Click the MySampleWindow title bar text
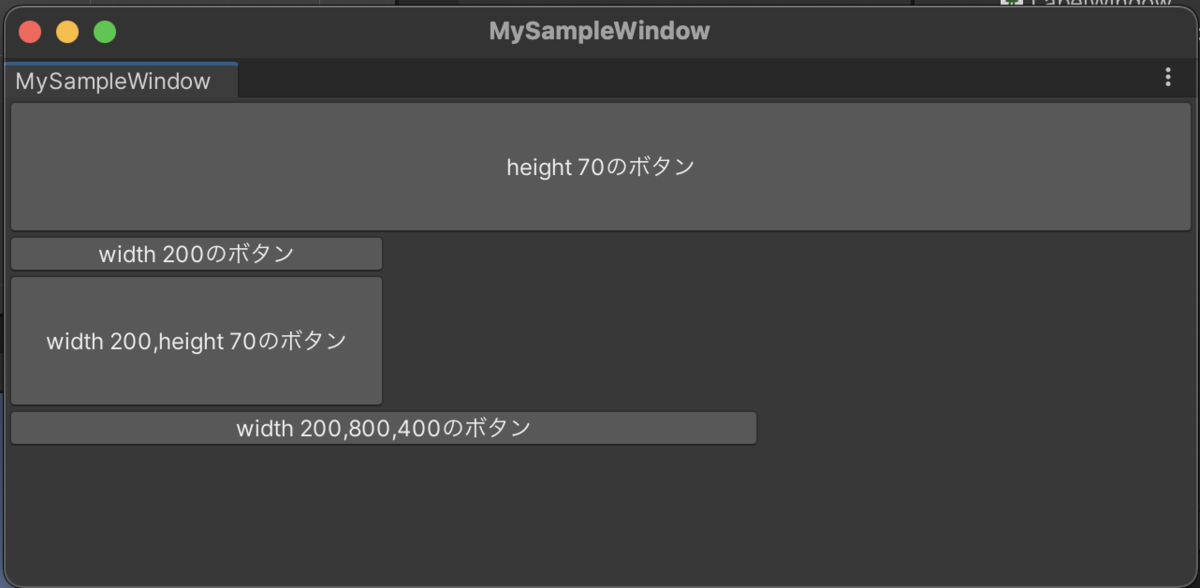Viewport: 1200px width, 588px height. click(599, 31)
